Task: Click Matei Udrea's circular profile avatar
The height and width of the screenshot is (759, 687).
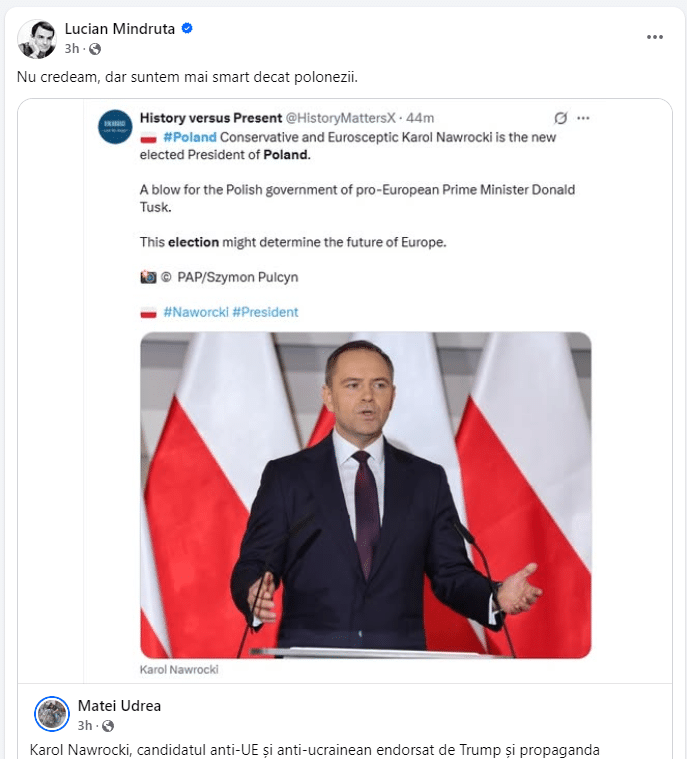Action: tap(52, 714)
